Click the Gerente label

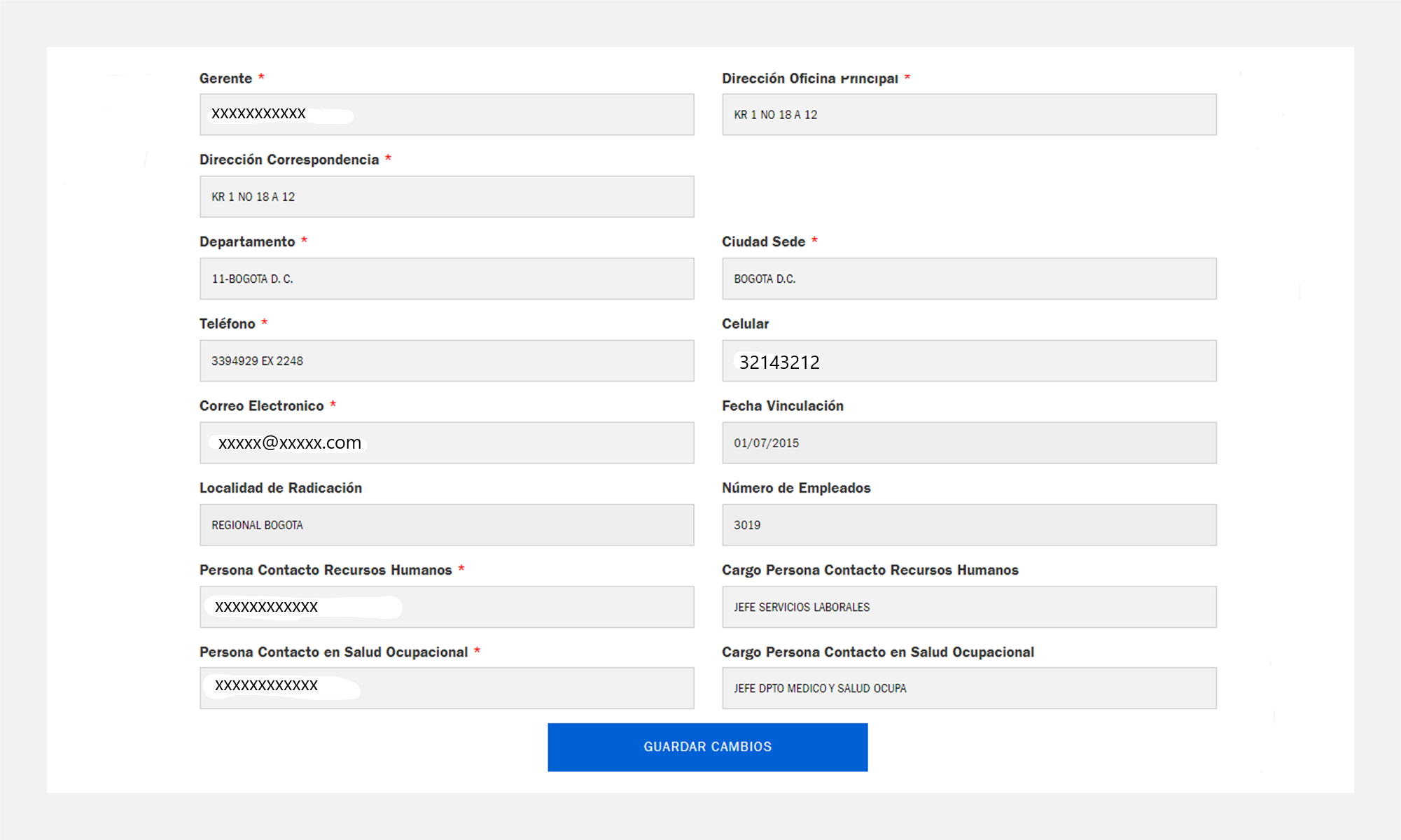[x=225, y=78]
